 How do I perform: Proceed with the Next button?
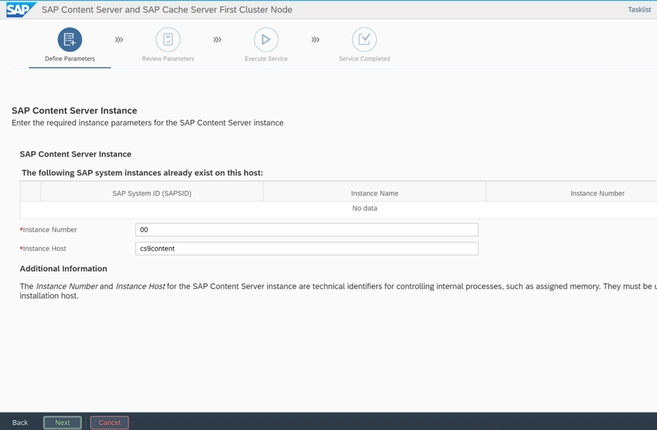pos(62,422)
